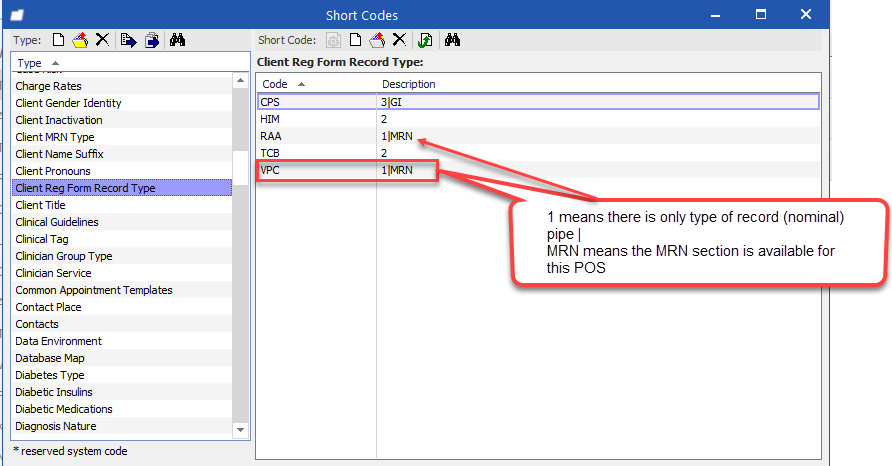This screenshot has width=892, height=466.
Task: Click the HIM row description value 2
Action: point(384,119)
